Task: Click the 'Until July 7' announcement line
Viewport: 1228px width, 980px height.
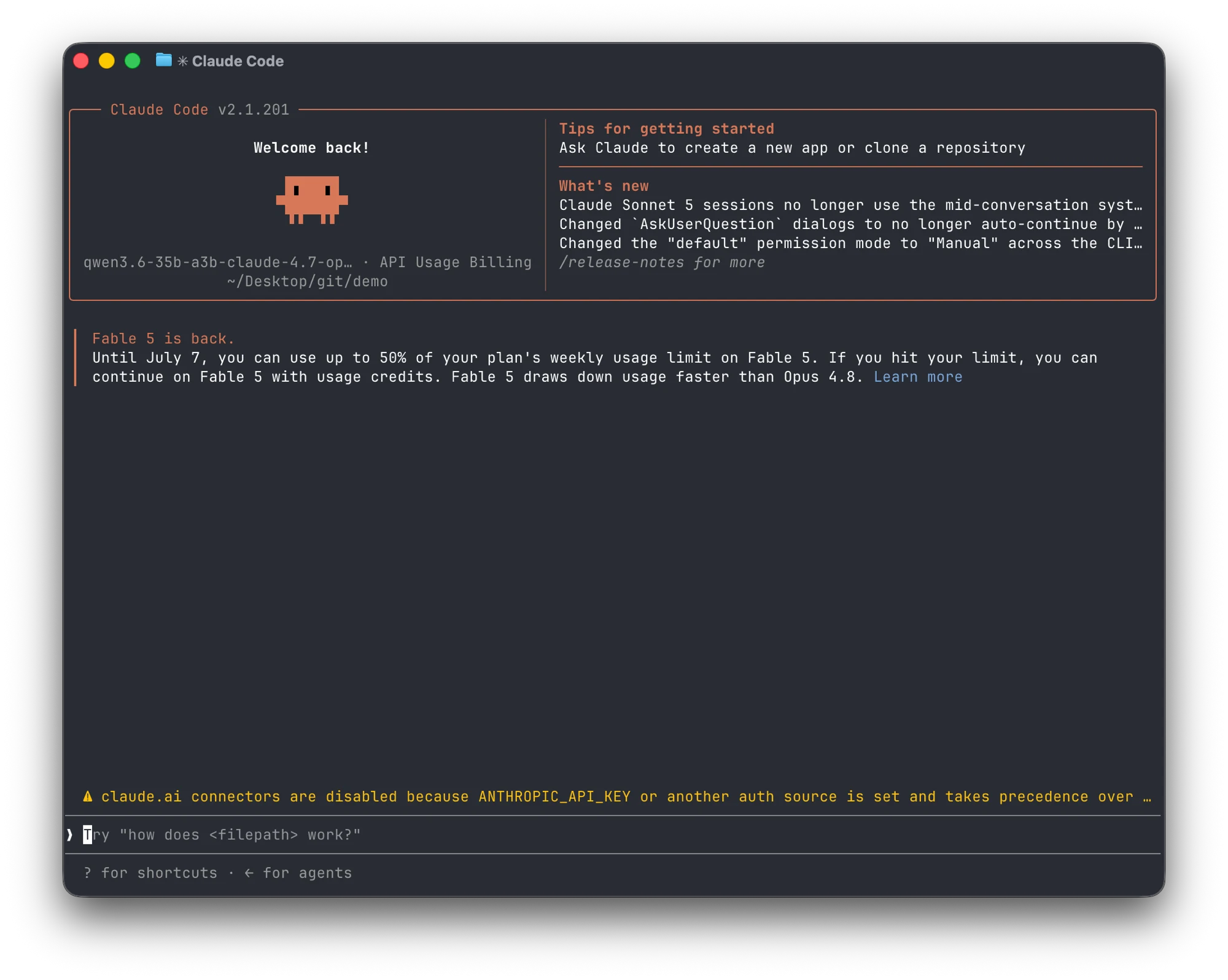Action: pyautogui.click(x=594, y=357)
